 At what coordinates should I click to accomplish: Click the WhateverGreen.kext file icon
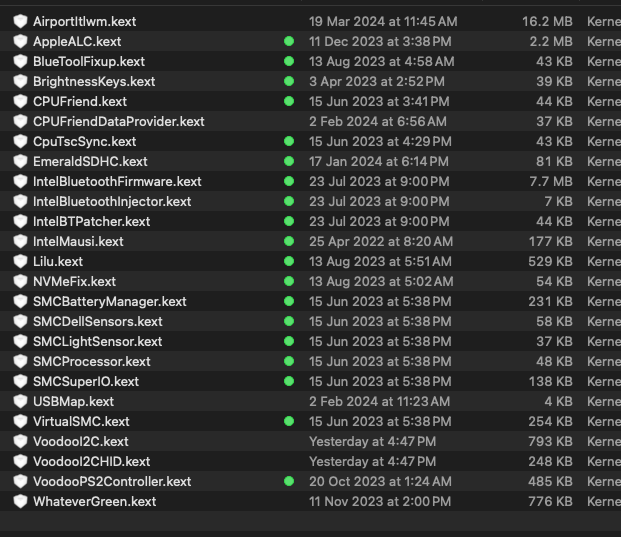pos(20,501)
